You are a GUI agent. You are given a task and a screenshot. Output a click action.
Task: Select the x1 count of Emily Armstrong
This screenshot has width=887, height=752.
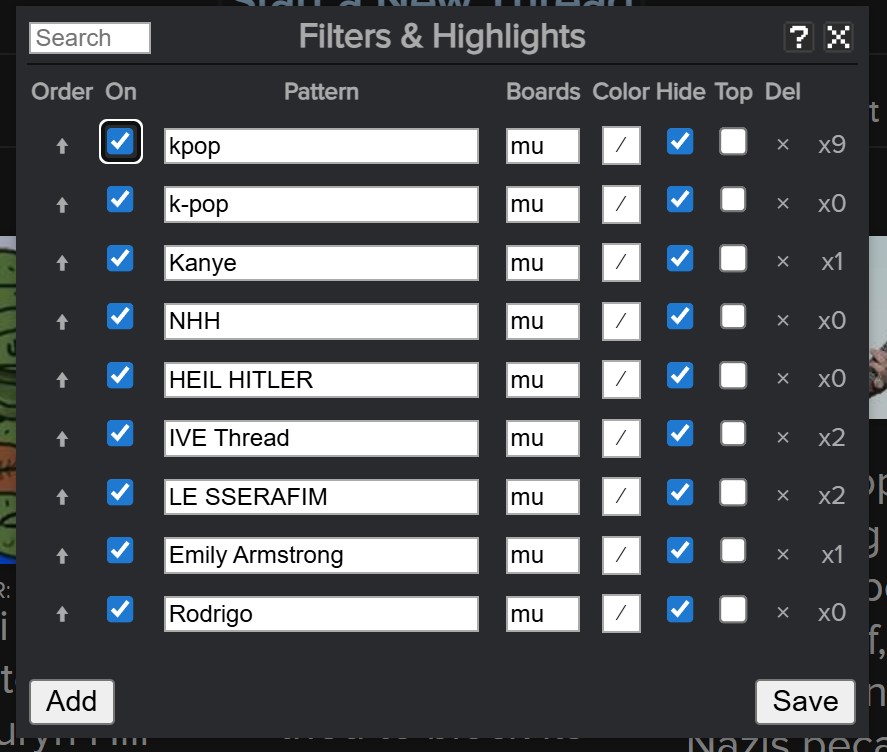click(x=832, y=555)
